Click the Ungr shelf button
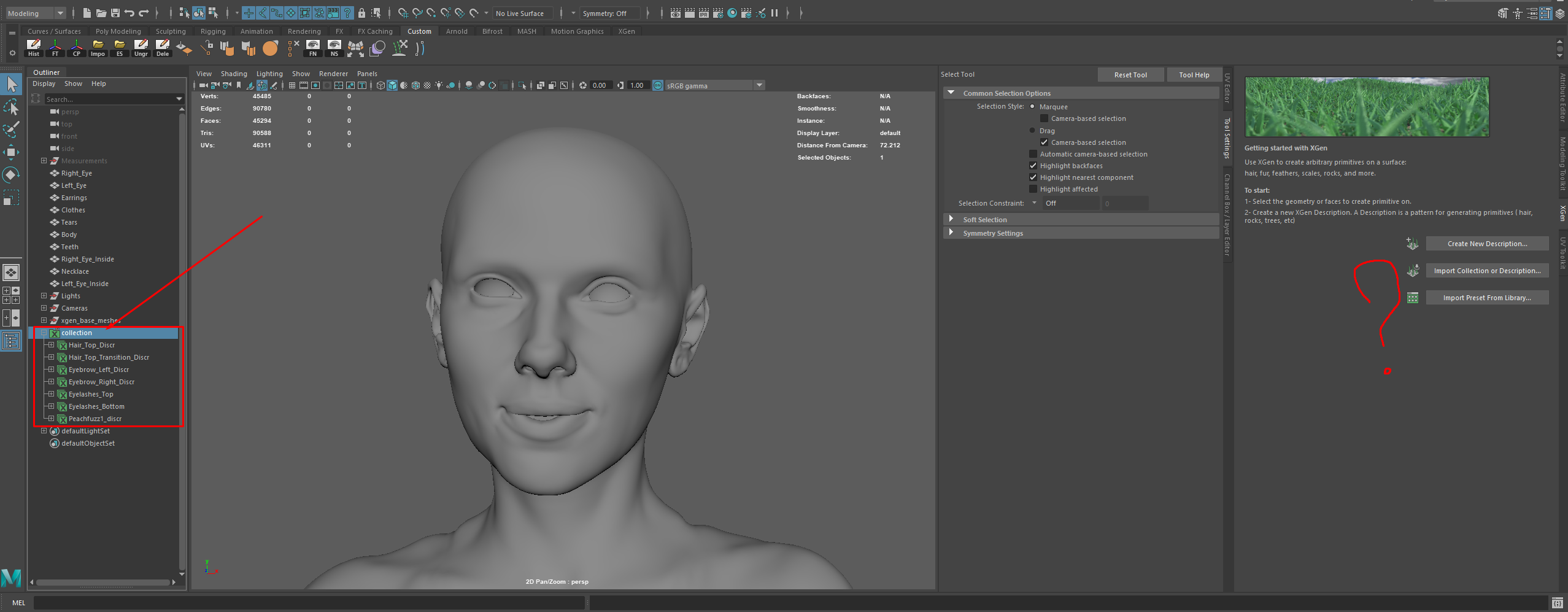This screenshot has width=1568, height=612. 141,48
